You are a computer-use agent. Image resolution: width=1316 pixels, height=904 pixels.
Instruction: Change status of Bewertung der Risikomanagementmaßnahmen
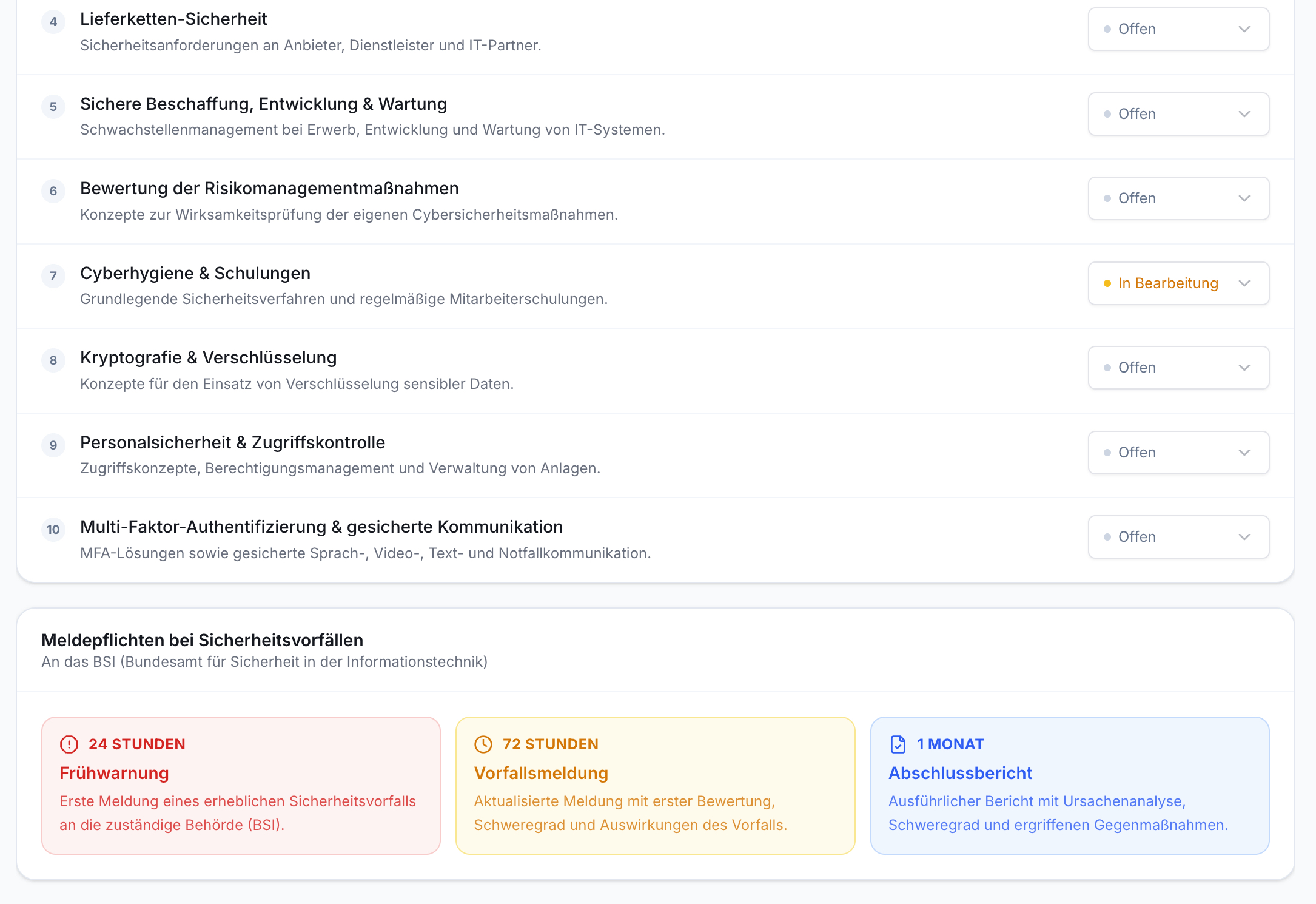coord(1178,198)
